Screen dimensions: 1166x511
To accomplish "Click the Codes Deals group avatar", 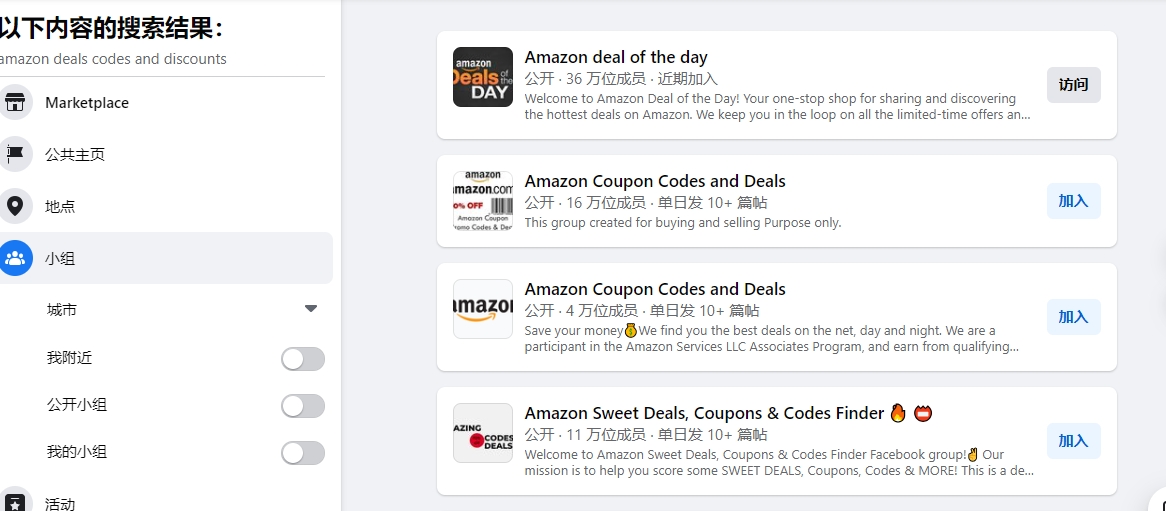I will click(x=483, y=433).
